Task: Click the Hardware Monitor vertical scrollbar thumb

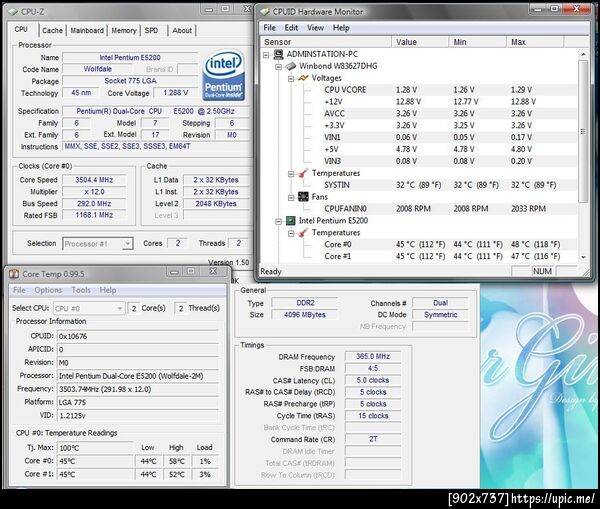Action: 583,131
